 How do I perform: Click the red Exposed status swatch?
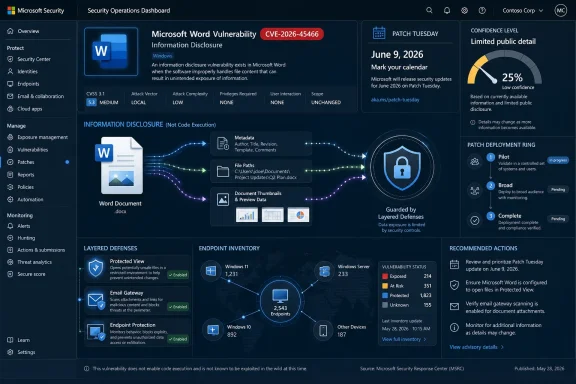coord(385,276)
